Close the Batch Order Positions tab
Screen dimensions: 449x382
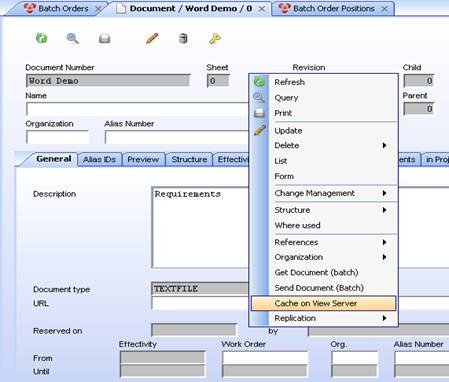384,9
